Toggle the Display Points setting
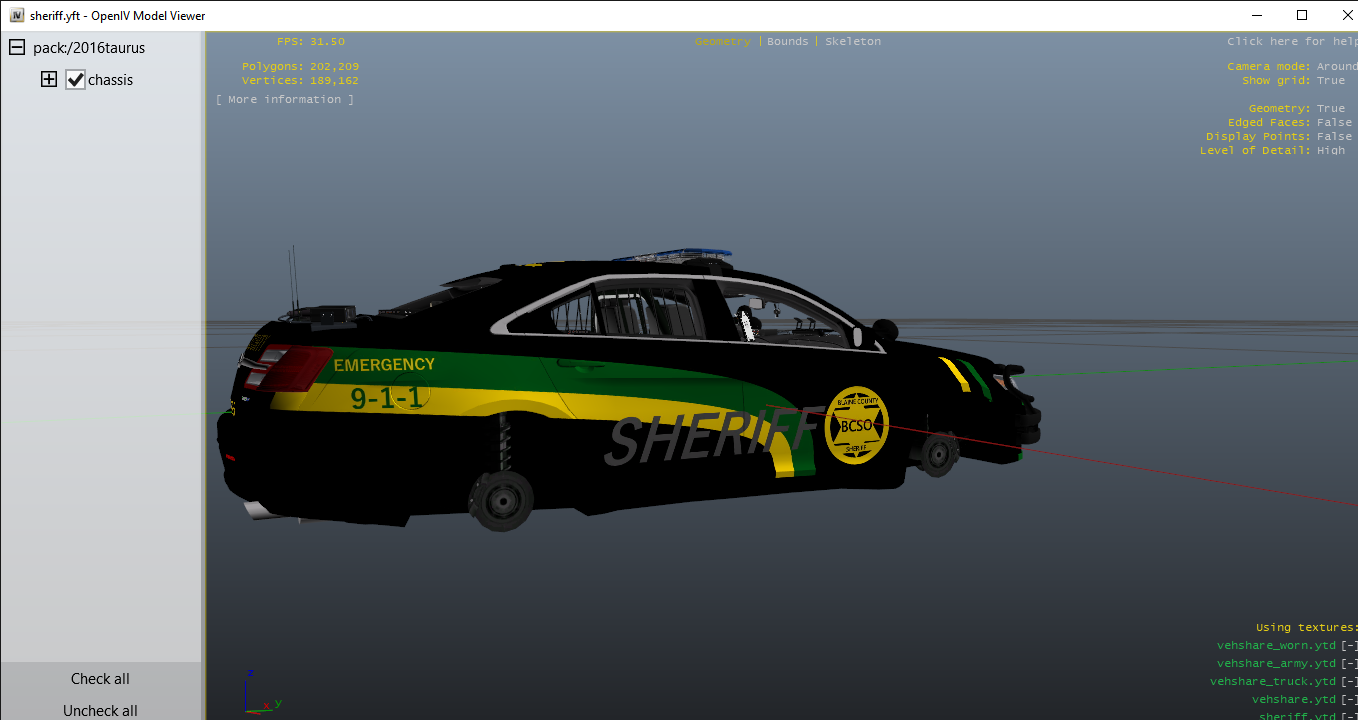The height and width of the screenshot is (720, 1358). [1333, 137]
